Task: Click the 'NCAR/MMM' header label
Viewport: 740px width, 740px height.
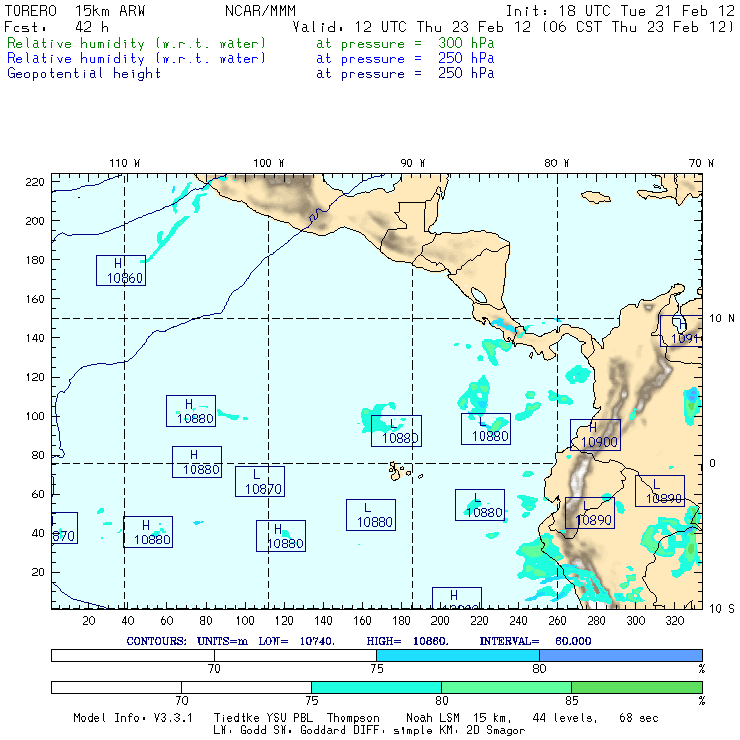Action: coord(260,11)
